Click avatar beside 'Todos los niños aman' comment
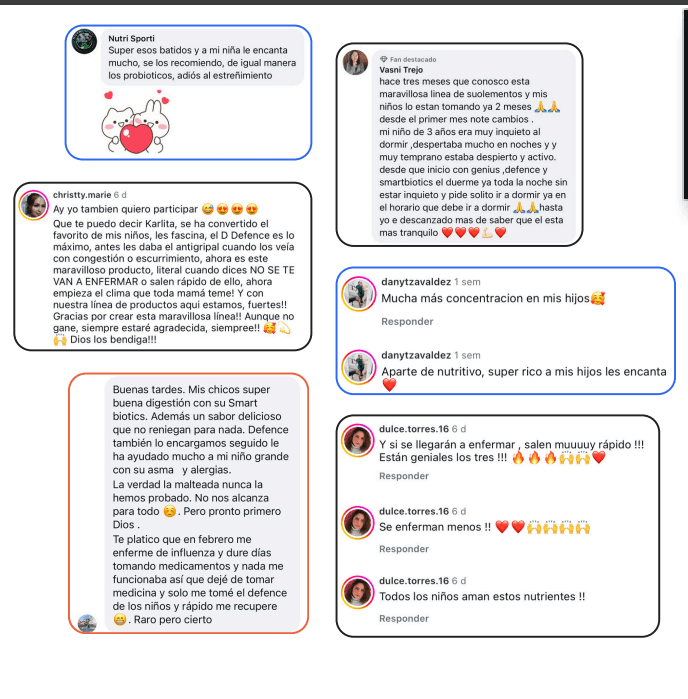This screenshot has width=688, height=699. [357, 592]
